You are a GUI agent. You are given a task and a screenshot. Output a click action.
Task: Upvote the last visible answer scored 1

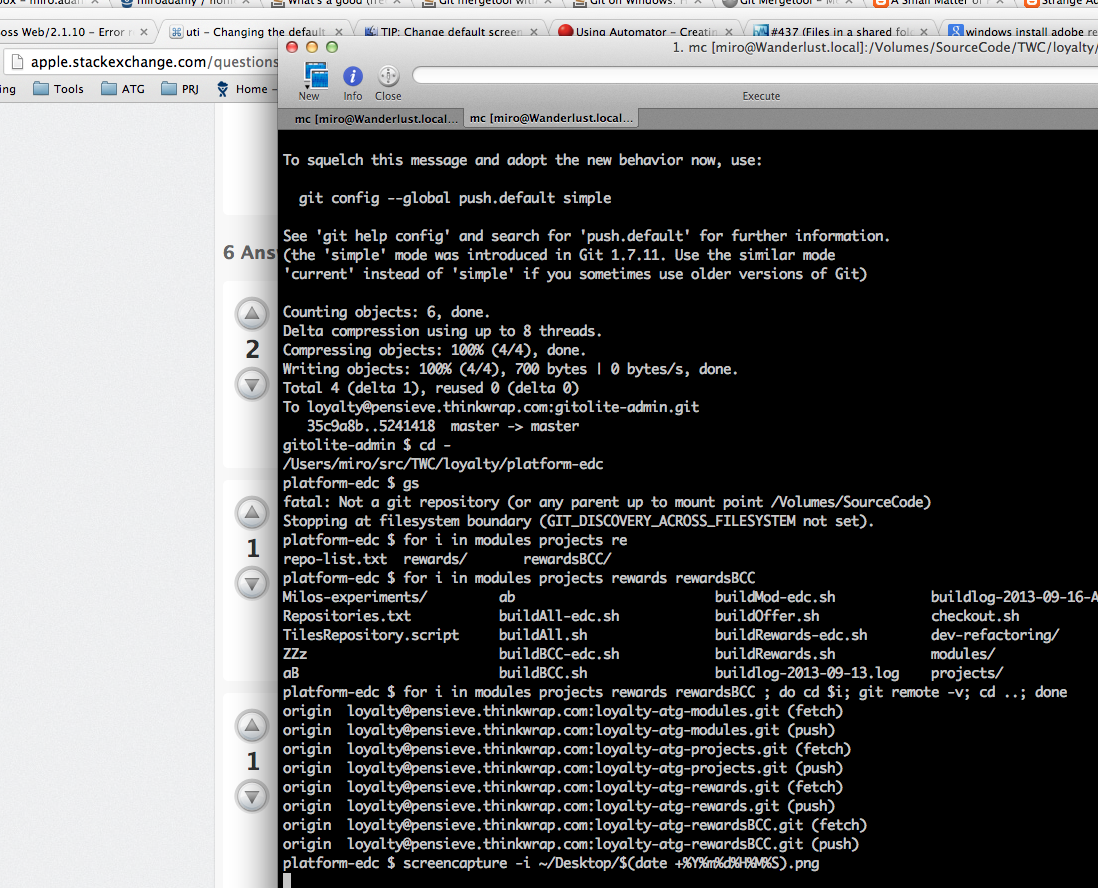tap(252, 726)
